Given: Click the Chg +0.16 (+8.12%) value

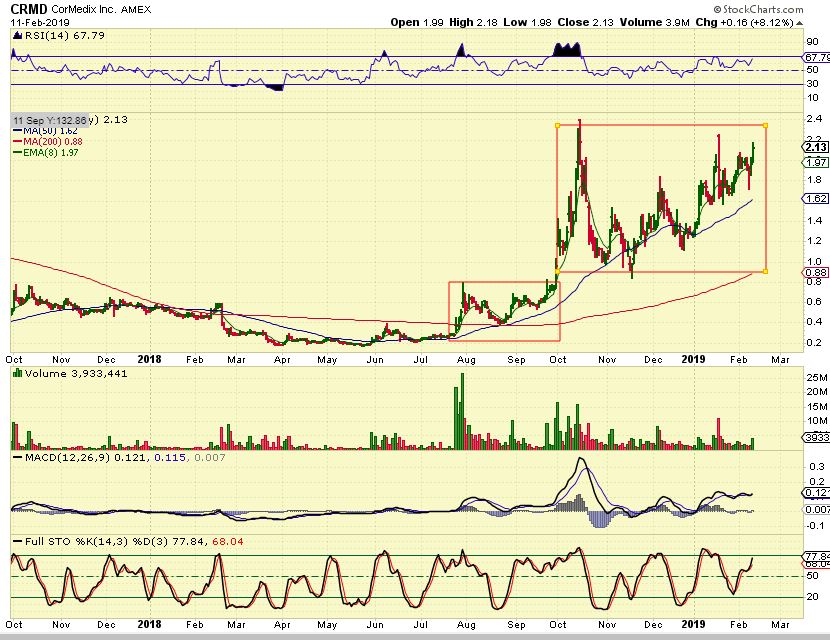Looking at the screenshot, I should click(x=745, y=22).
